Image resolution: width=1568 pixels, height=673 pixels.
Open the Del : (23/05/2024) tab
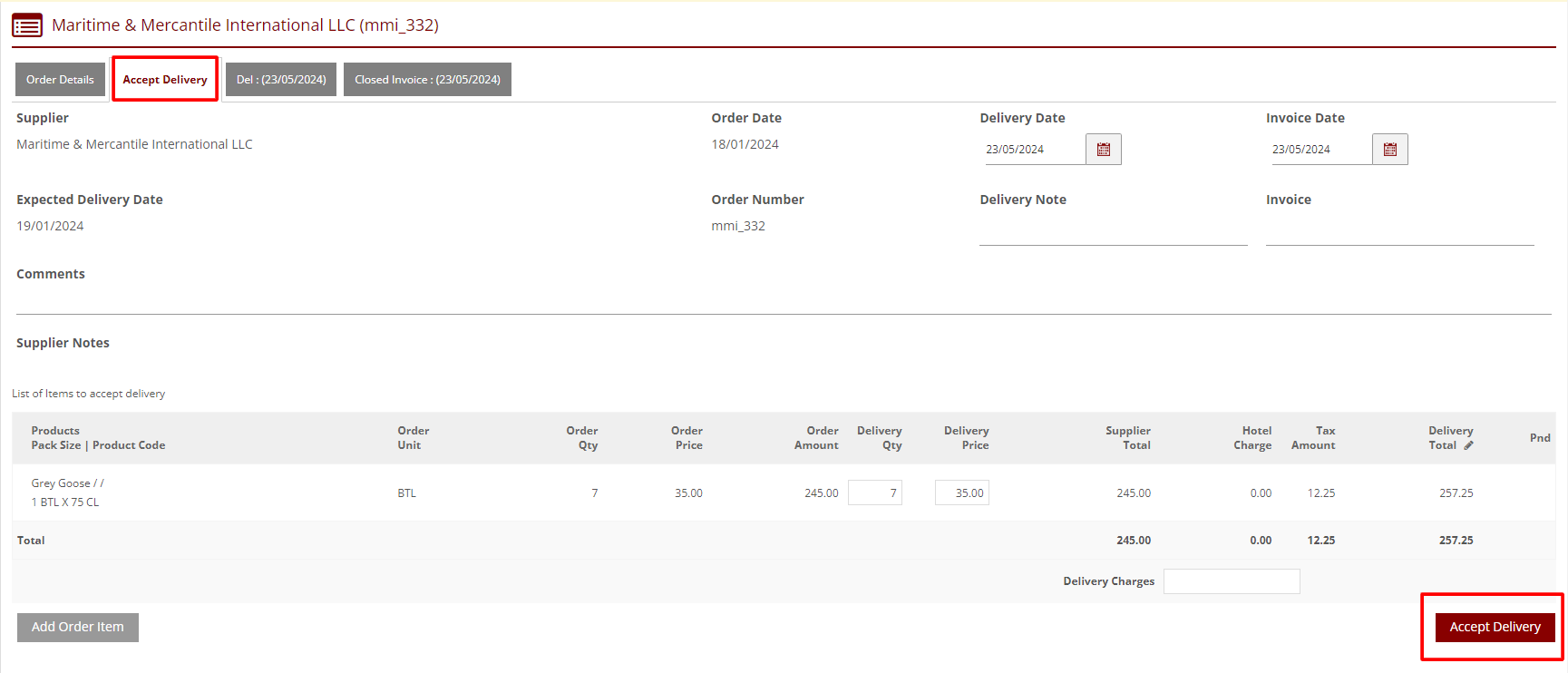pyautogui.click(x=281, y=80)
